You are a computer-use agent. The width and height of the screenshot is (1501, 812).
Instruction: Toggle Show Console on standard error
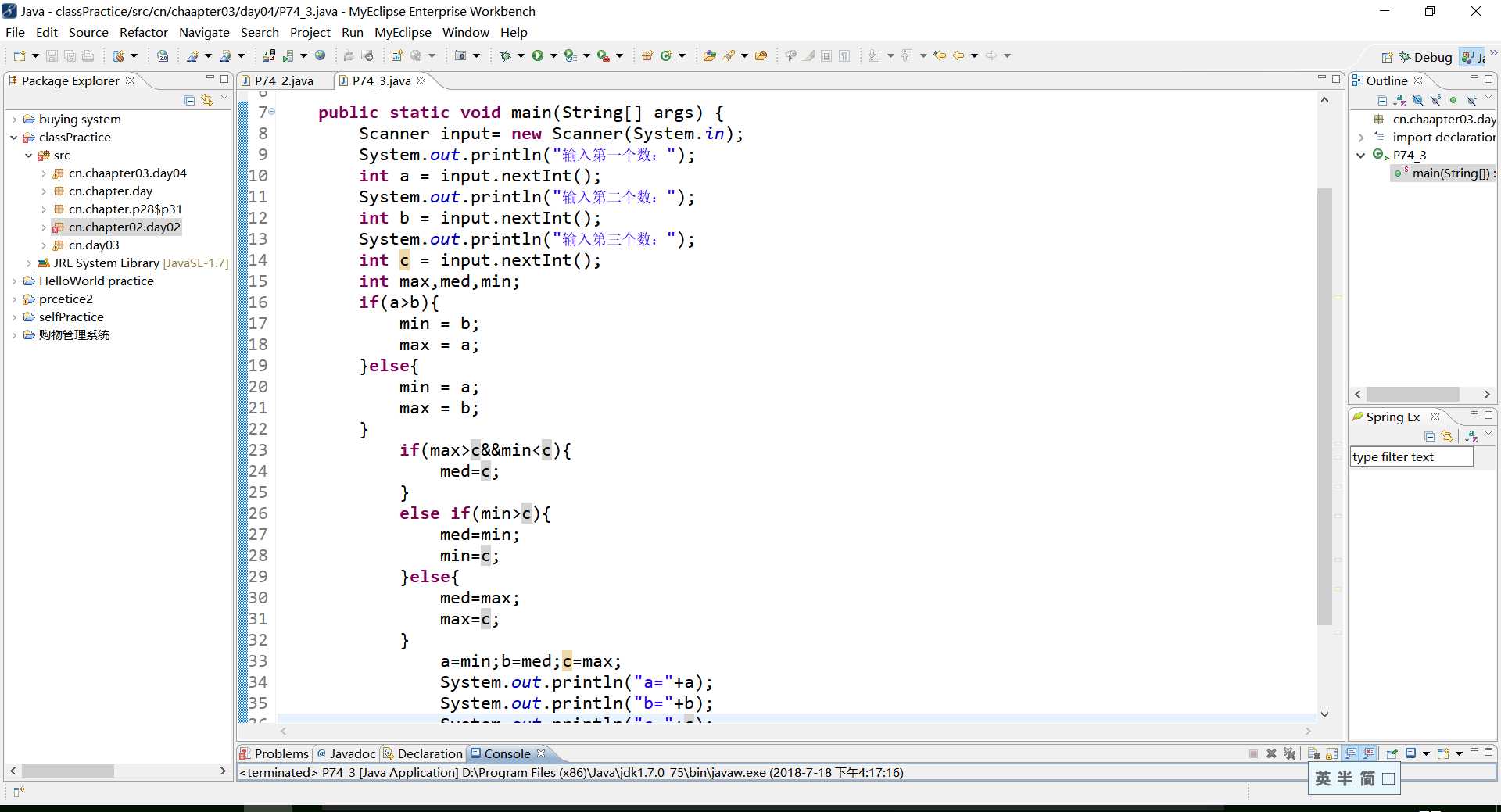coord(1369,753)
